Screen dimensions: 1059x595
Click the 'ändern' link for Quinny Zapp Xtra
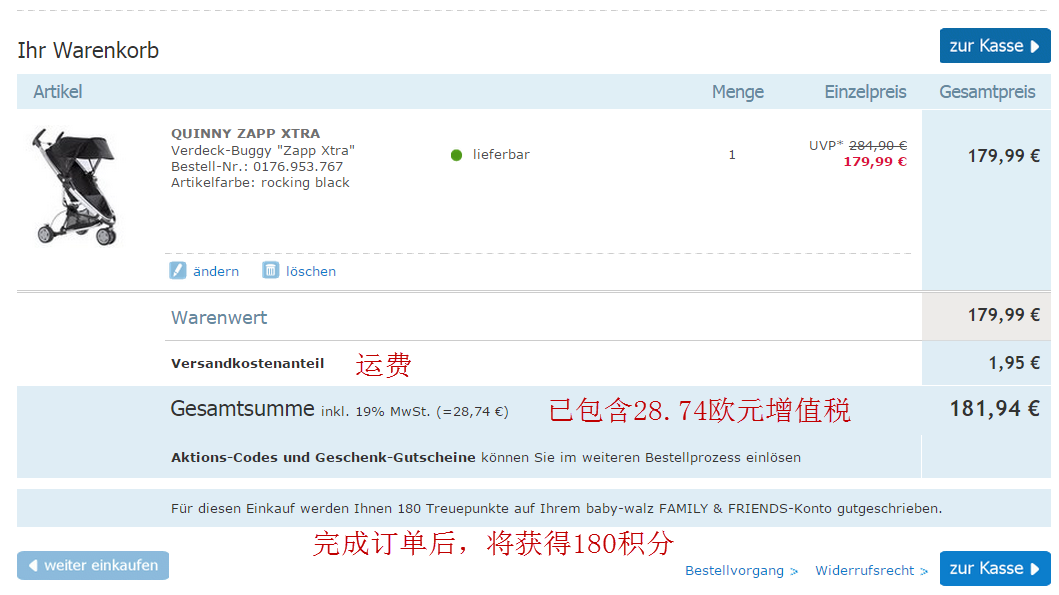(x=216, y=271)
